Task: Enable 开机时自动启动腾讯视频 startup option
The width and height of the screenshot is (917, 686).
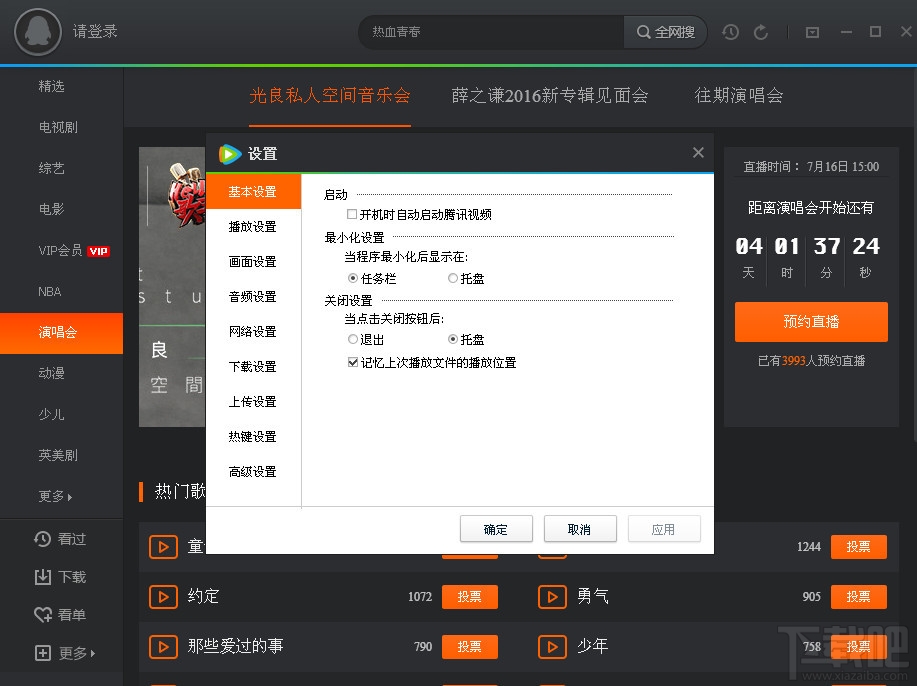Action: coord(354,214)
